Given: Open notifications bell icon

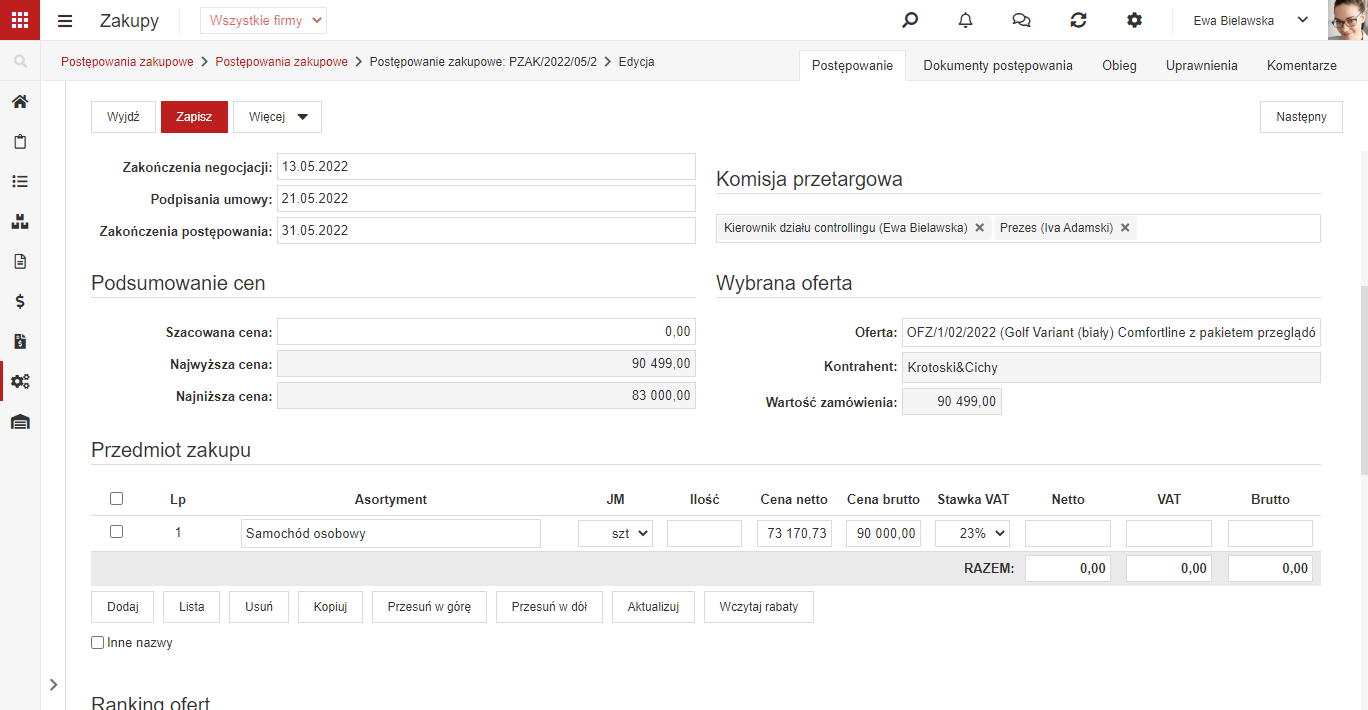Looking at the screenshot, I should [x=965, y=20].
